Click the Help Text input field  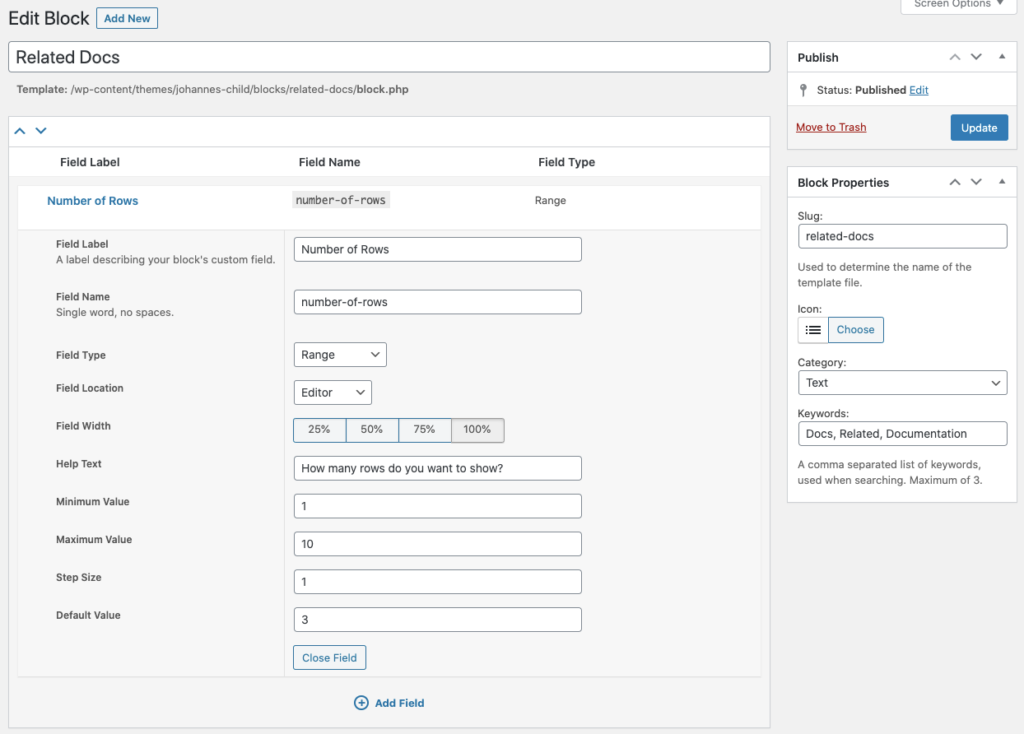click(438, 468)
